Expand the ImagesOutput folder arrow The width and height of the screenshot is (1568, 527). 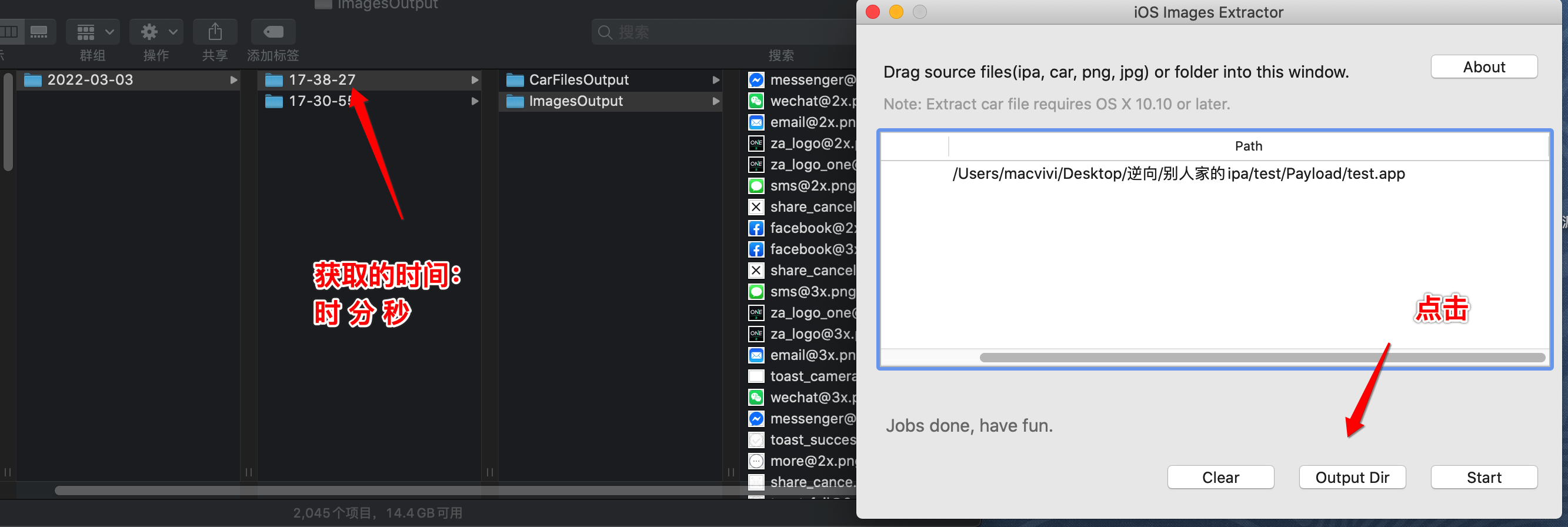715,101
